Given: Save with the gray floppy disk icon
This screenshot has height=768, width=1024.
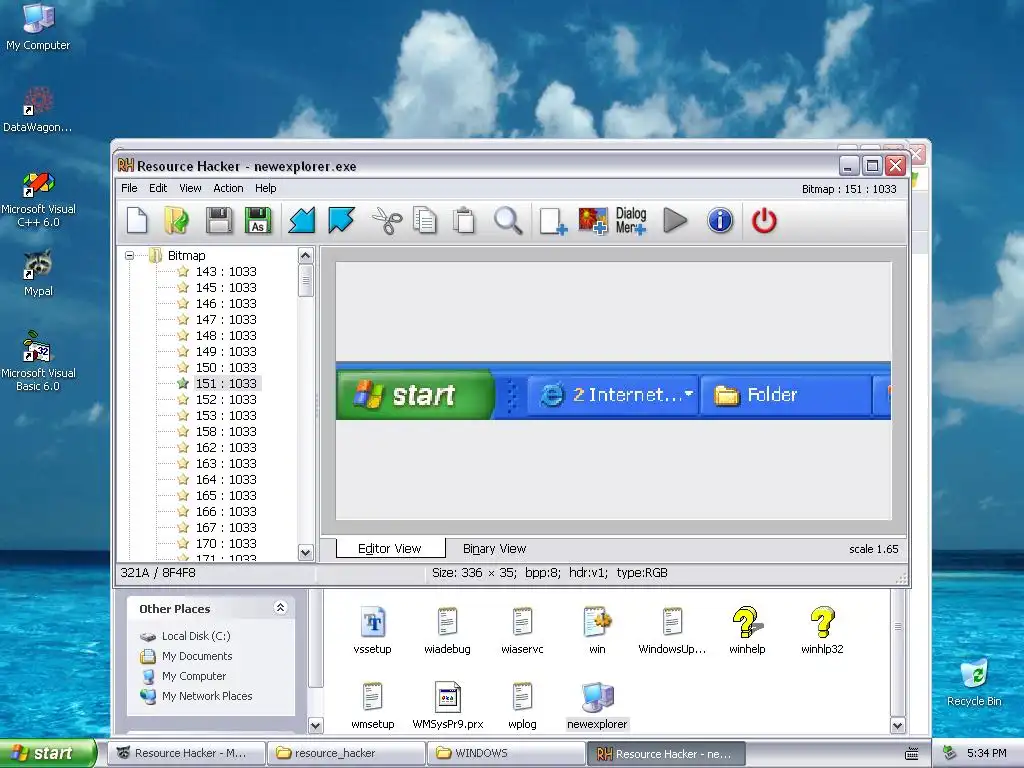Looking at the screenshot, I should [219, 221].
